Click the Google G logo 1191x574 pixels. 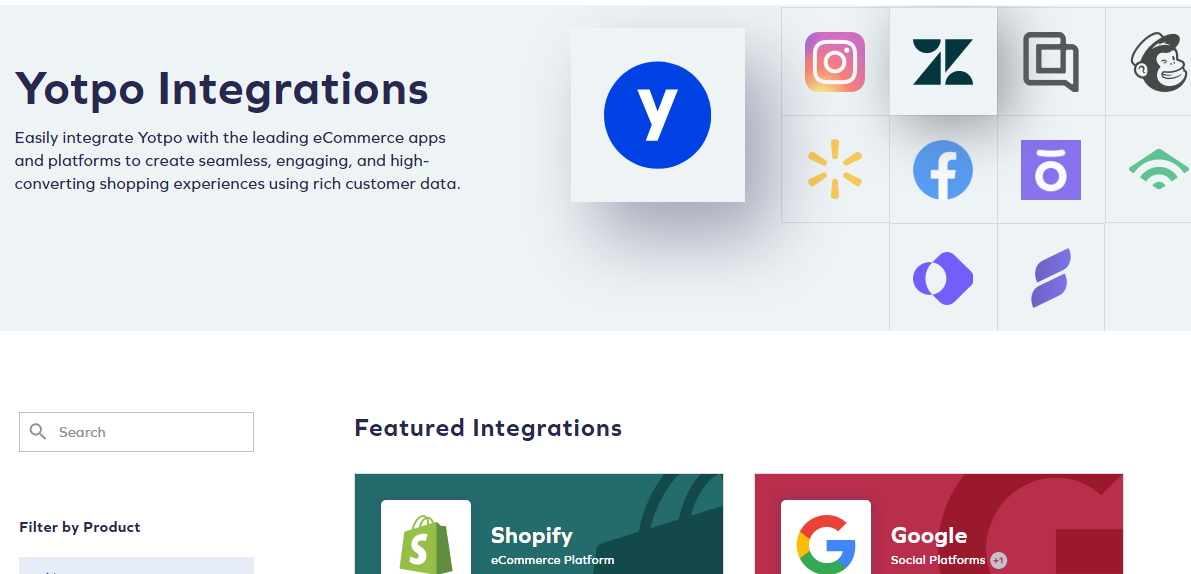pos(826,545)
